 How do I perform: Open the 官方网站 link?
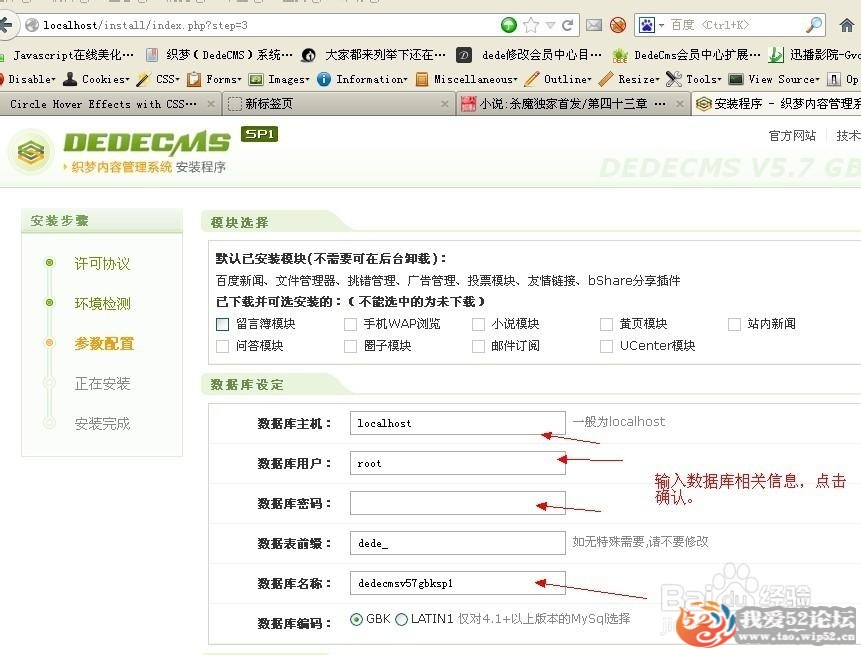792,136
